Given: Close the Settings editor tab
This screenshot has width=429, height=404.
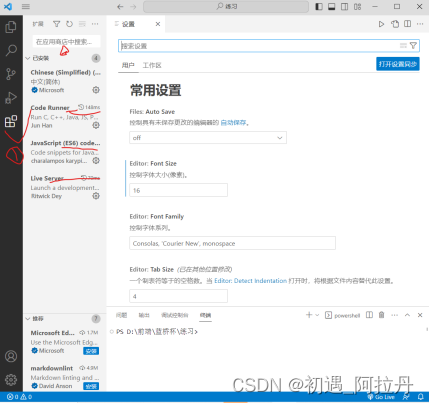Looking at the screenshot, I should 158,24.
